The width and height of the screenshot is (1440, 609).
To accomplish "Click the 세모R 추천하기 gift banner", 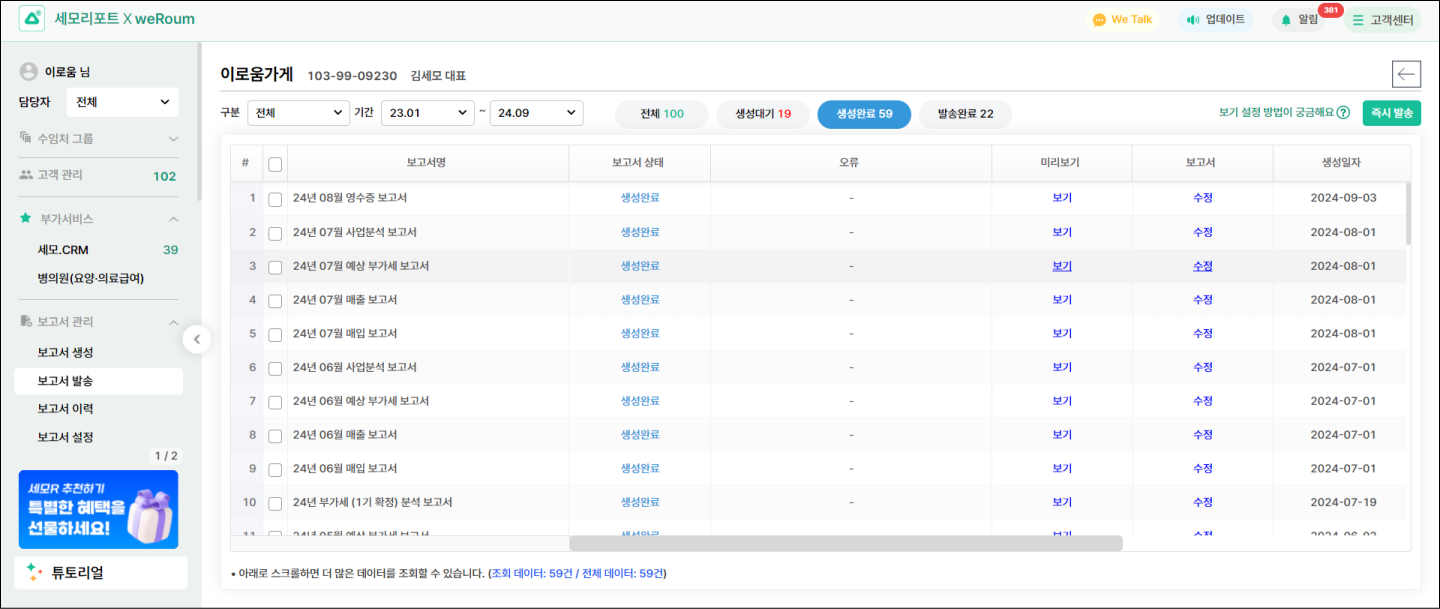I will point(98,509).
